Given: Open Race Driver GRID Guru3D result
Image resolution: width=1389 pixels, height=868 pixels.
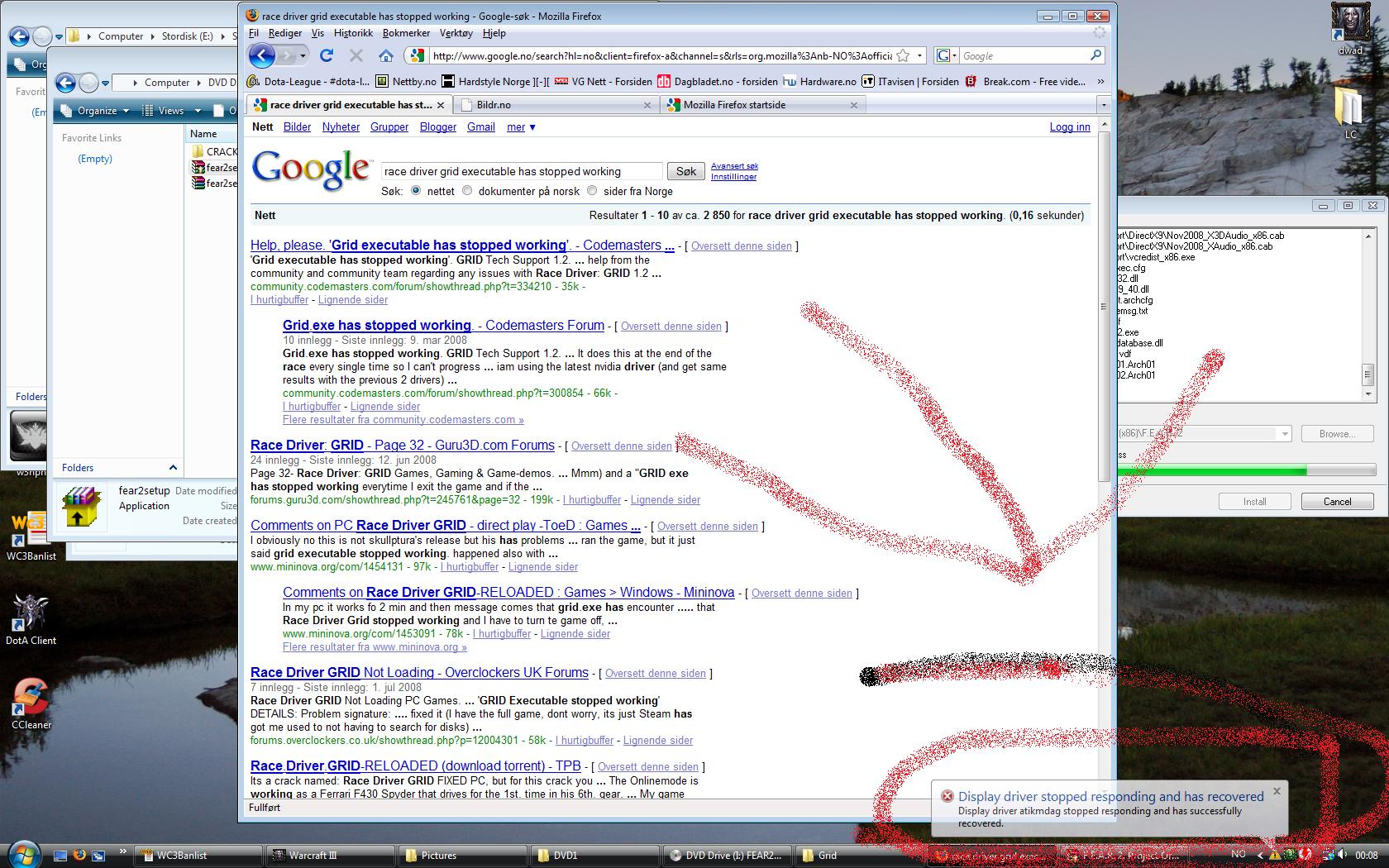Looking at the screenshot, I should tap(403, 445).
